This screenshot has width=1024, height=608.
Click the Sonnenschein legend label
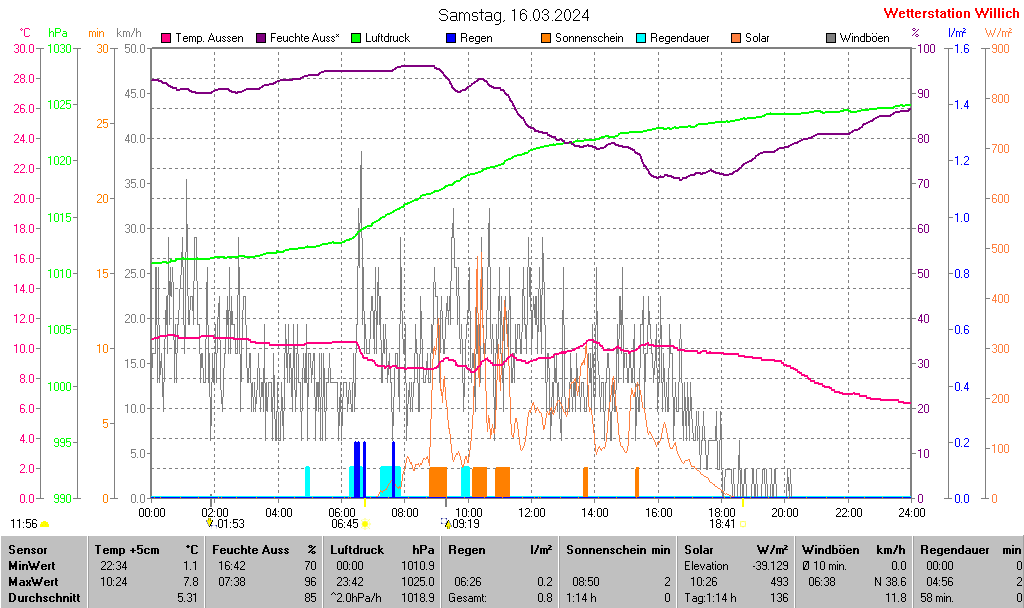click(589, 38)
